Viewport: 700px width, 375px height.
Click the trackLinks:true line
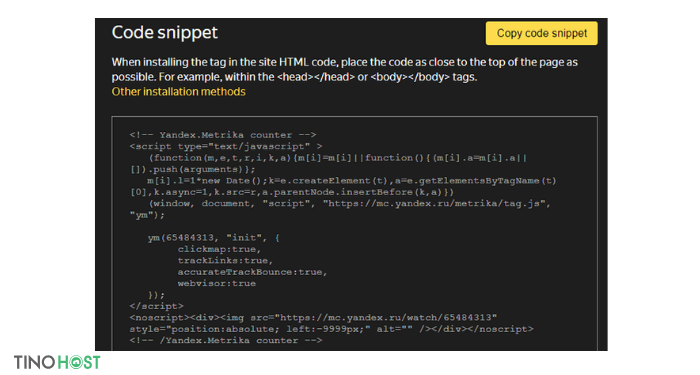point(225,261)
